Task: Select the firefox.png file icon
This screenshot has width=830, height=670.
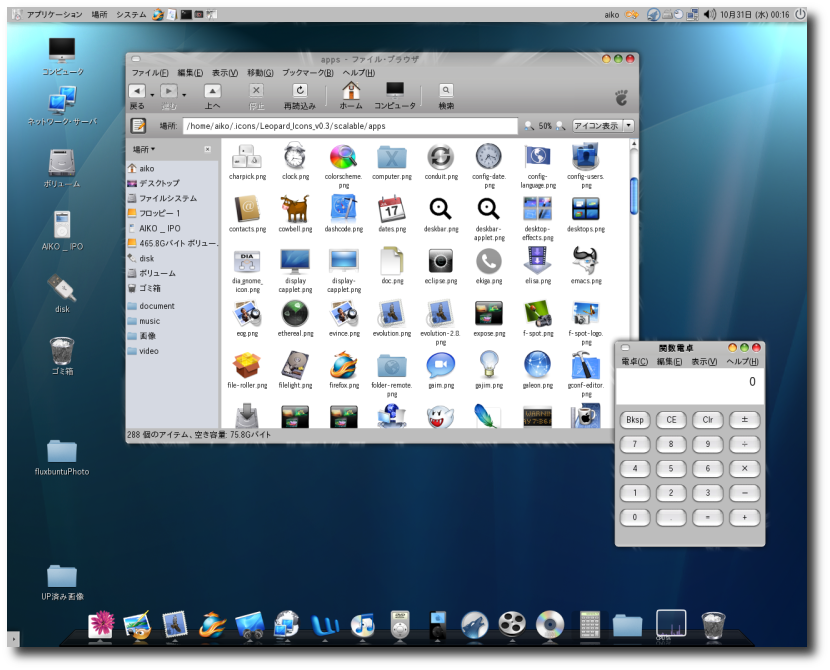Action: click(x=343, y=366)
